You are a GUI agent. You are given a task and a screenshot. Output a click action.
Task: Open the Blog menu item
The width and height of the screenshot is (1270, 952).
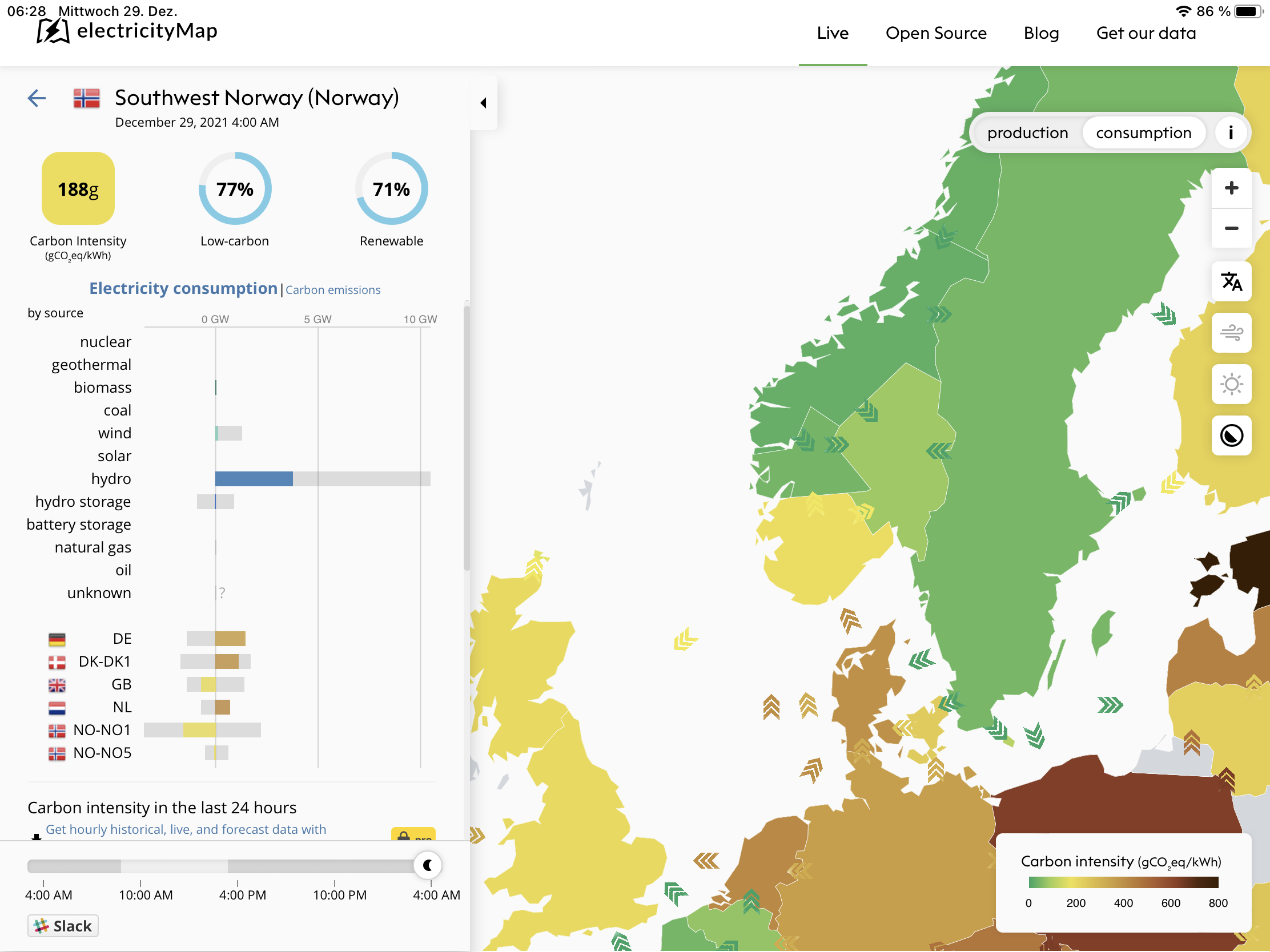pyautogui.click(x=1041, y=33)
